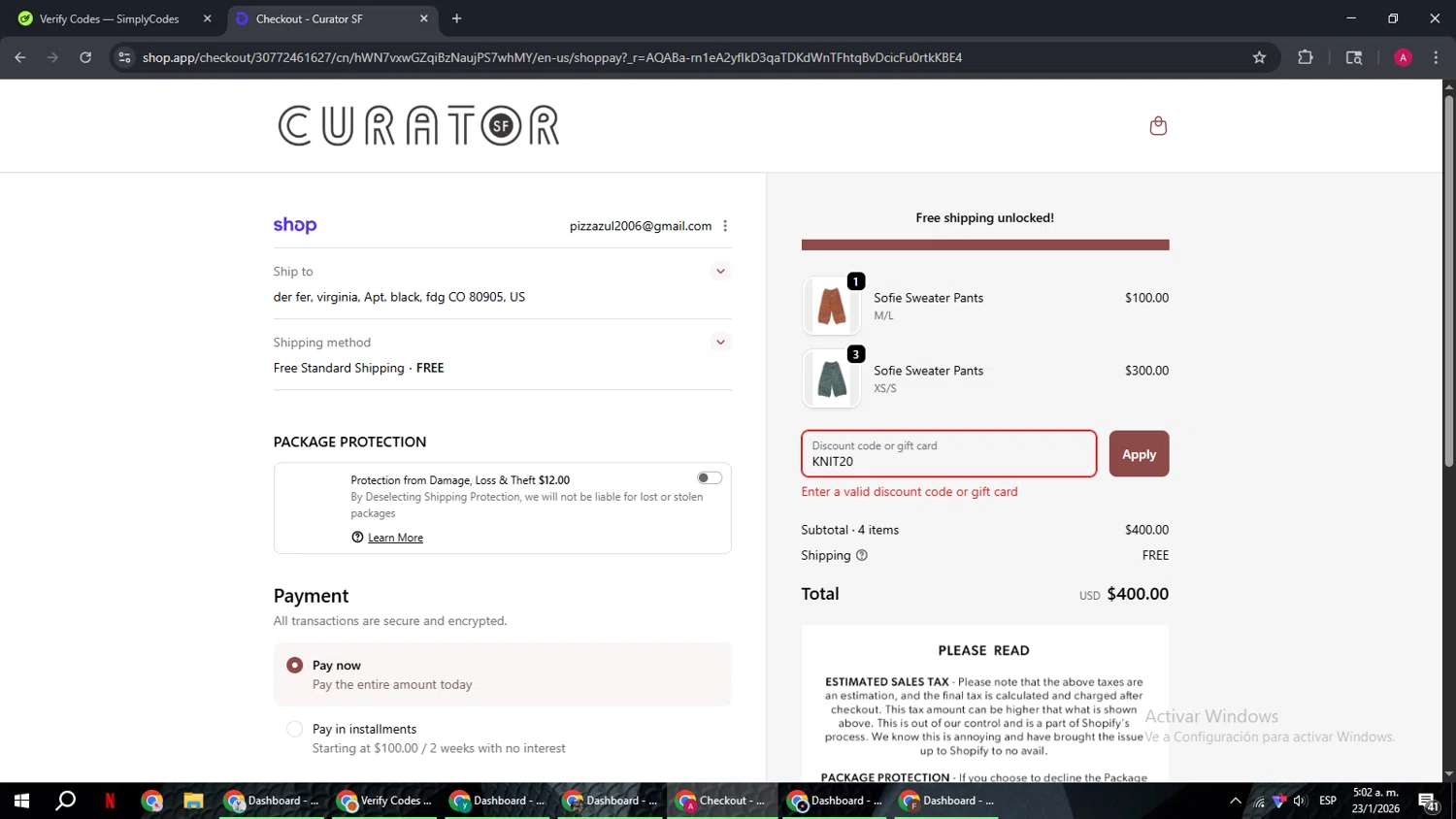Open File Explorer from taskbar
Image resolution: width=1456 pixels, height=819 pixels.
coord(193,801)
